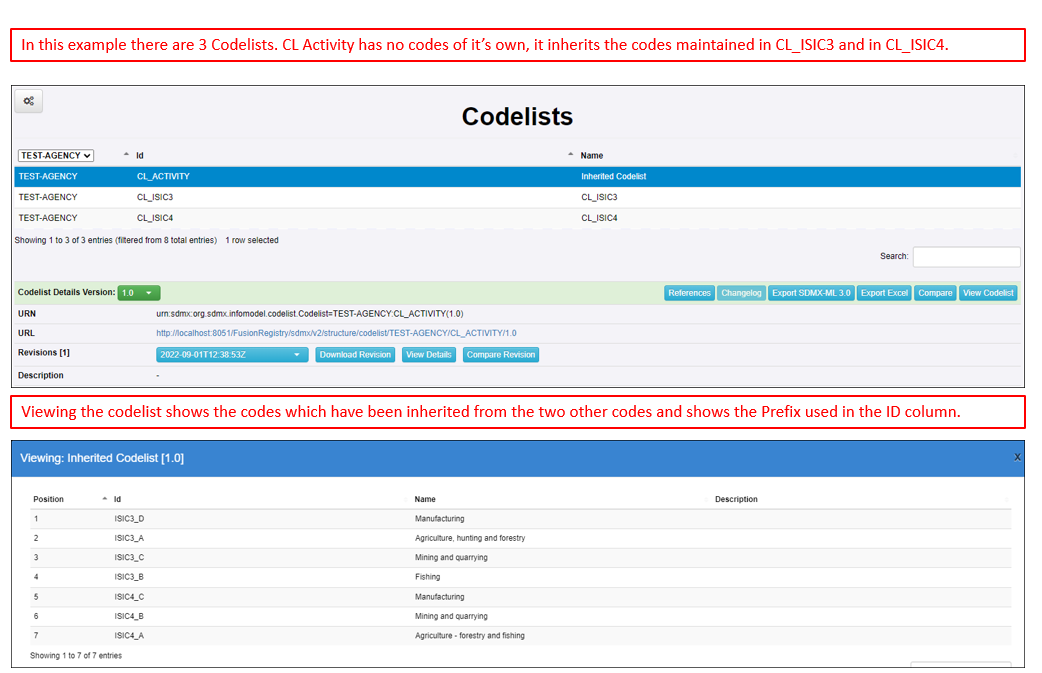Open the settings cog icon top left
1042x673 pixels.
28,100
